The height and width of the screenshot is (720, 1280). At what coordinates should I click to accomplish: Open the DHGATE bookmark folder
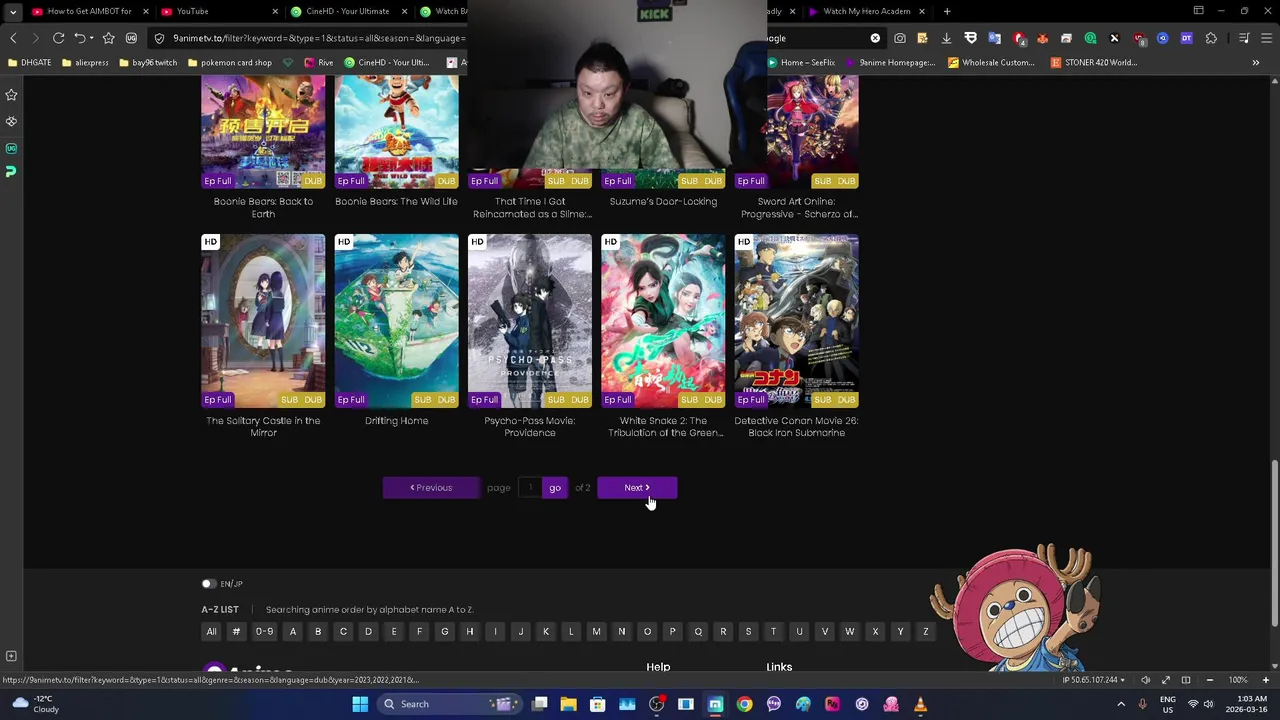click(28, 62)
